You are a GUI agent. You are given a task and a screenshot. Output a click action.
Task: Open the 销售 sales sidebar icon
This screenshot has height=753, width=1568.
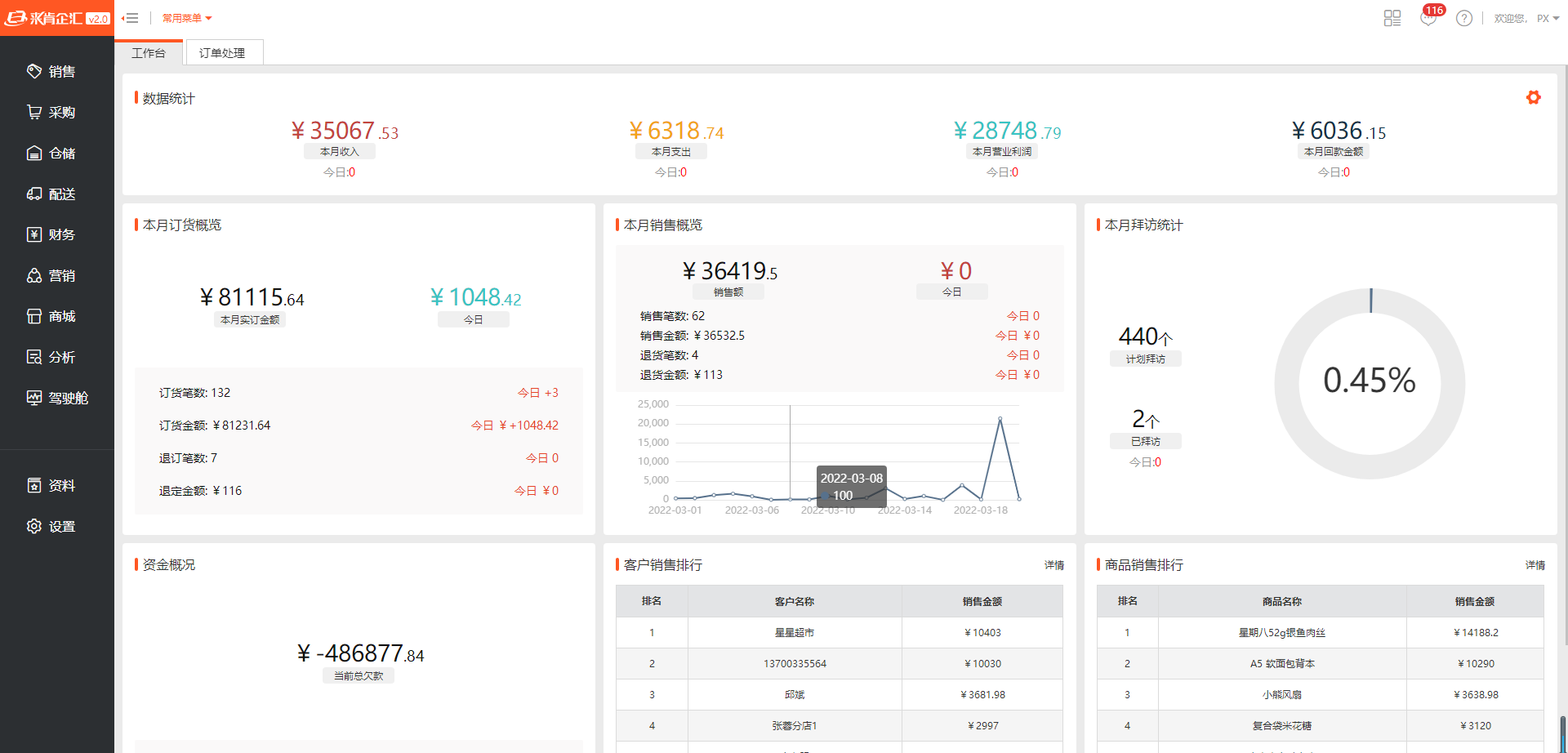click(34, 72)
